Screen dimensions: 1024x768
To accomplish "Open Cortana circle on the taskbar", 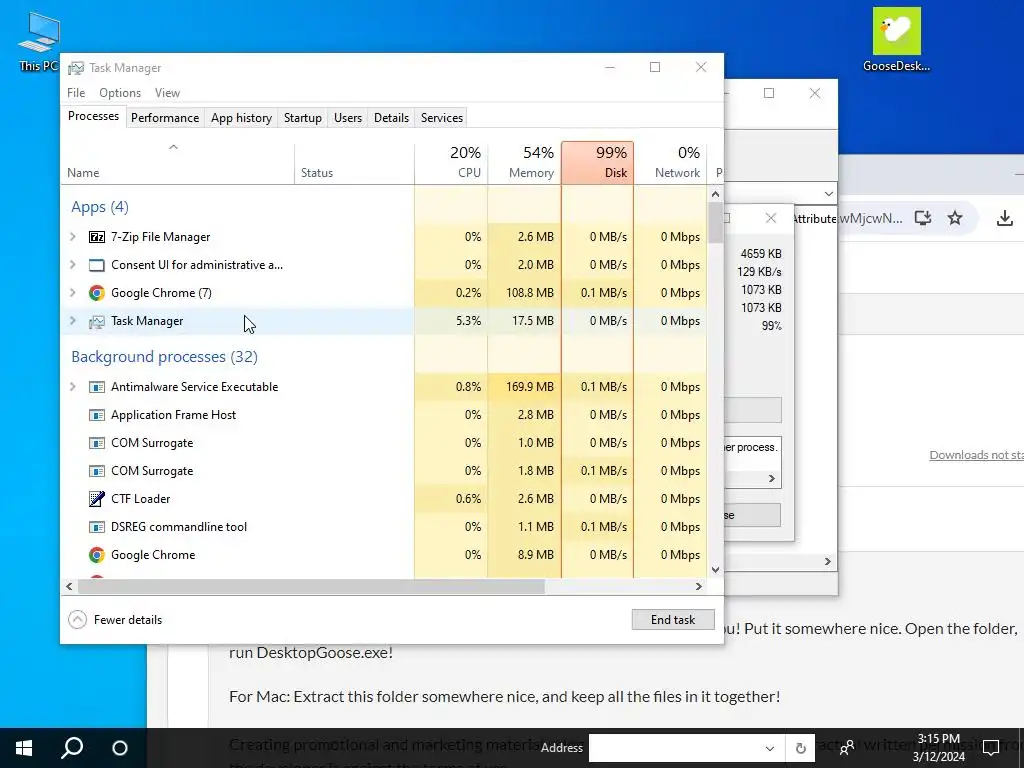I will pyautogui.click(x=120, y=748).
